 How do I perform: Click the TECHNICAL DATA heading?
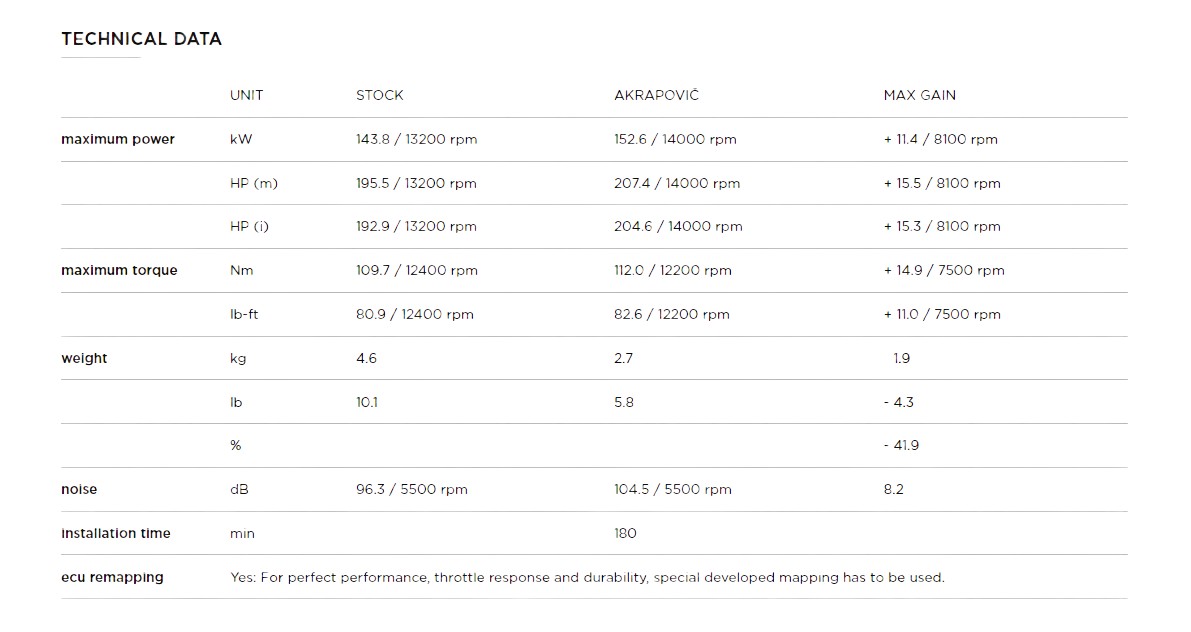141,39
